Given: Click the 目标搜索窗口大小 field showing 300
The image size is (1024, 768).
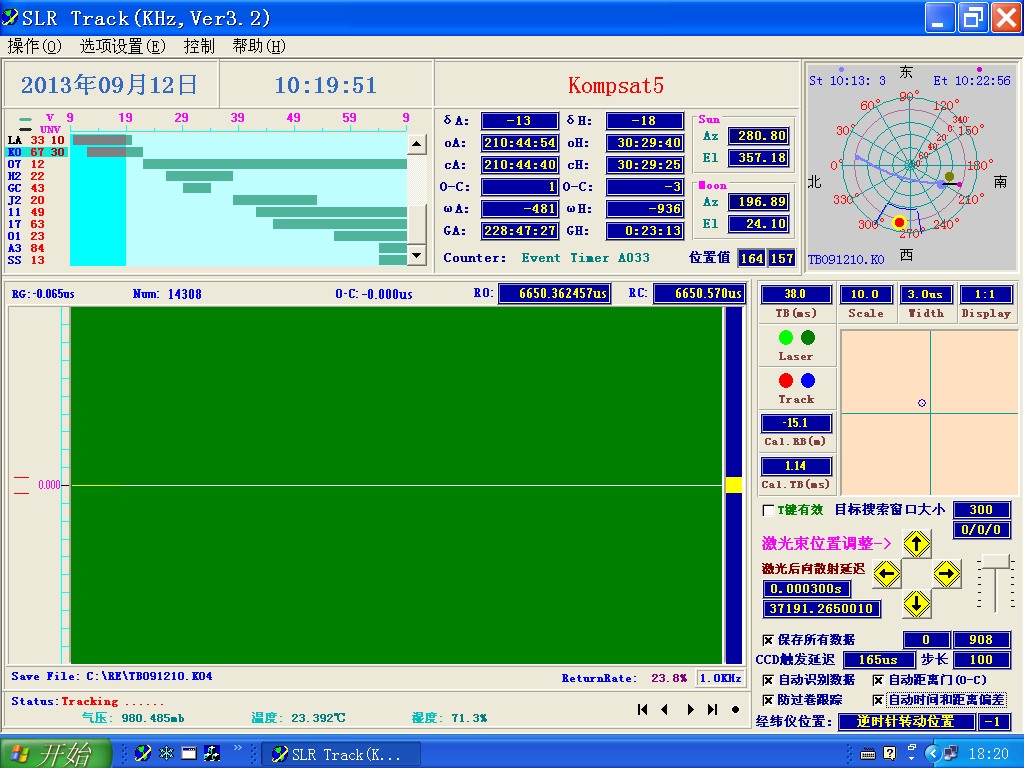Looking at the screenshot, I should pos(982,509).
